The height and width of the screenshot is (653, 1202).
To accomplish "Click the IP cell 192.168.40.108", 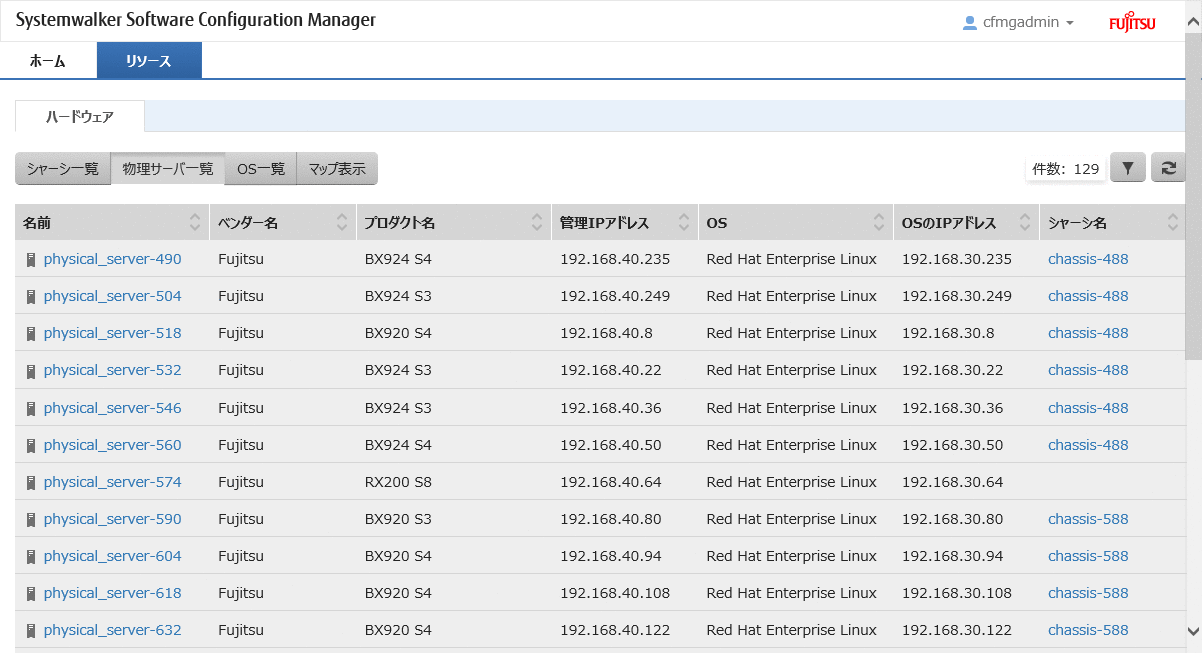I will (x=615, y=593).
